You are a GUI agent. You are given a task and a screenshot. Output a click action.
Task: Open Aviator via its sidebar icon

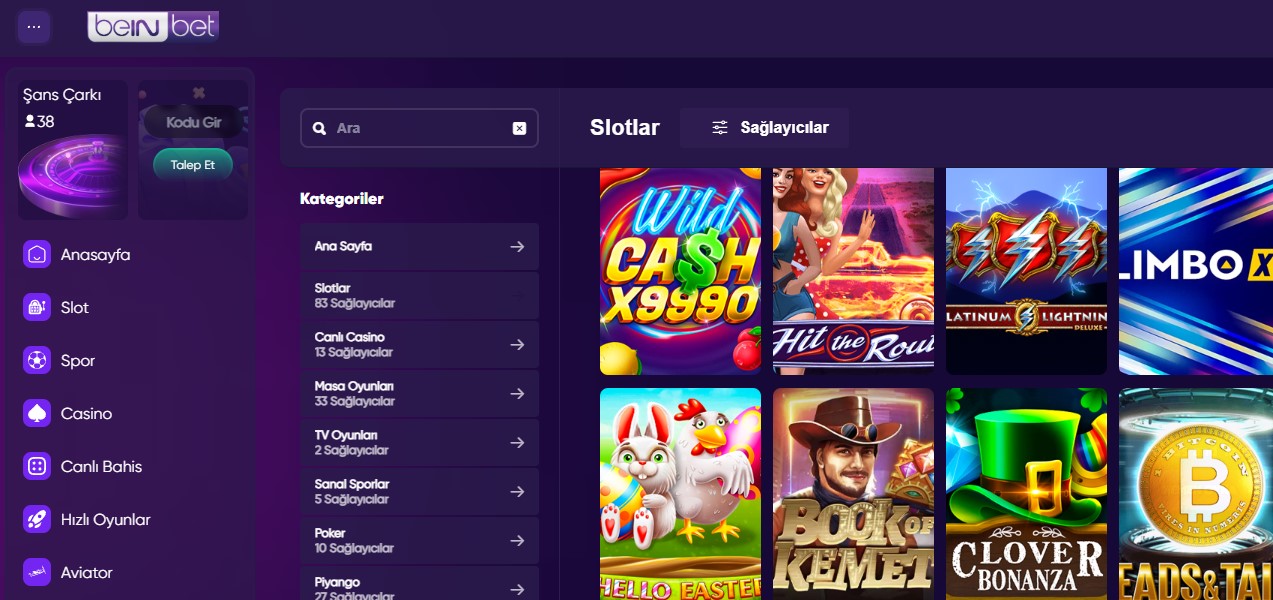point(35,572)
